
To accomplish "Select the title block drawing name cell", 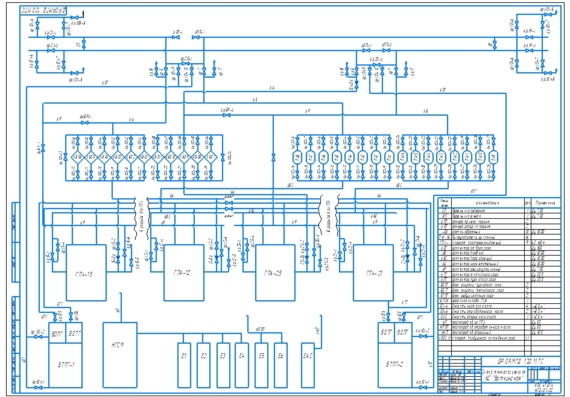I will [x=504, y=375].
